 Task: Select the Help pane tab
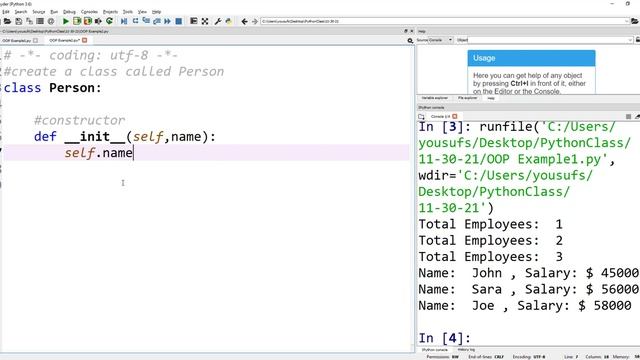(491, 98)
